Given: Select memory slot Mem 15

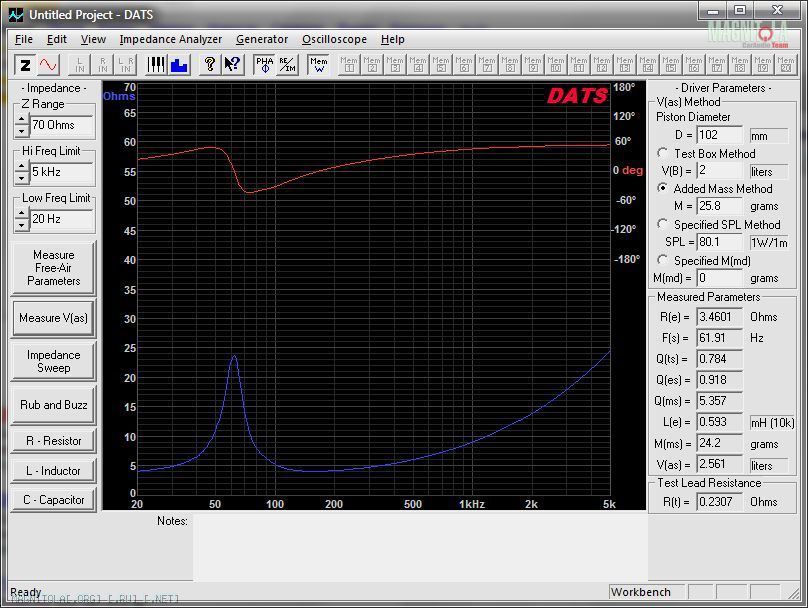Looking at the screenshot, I should click(670, 65).
